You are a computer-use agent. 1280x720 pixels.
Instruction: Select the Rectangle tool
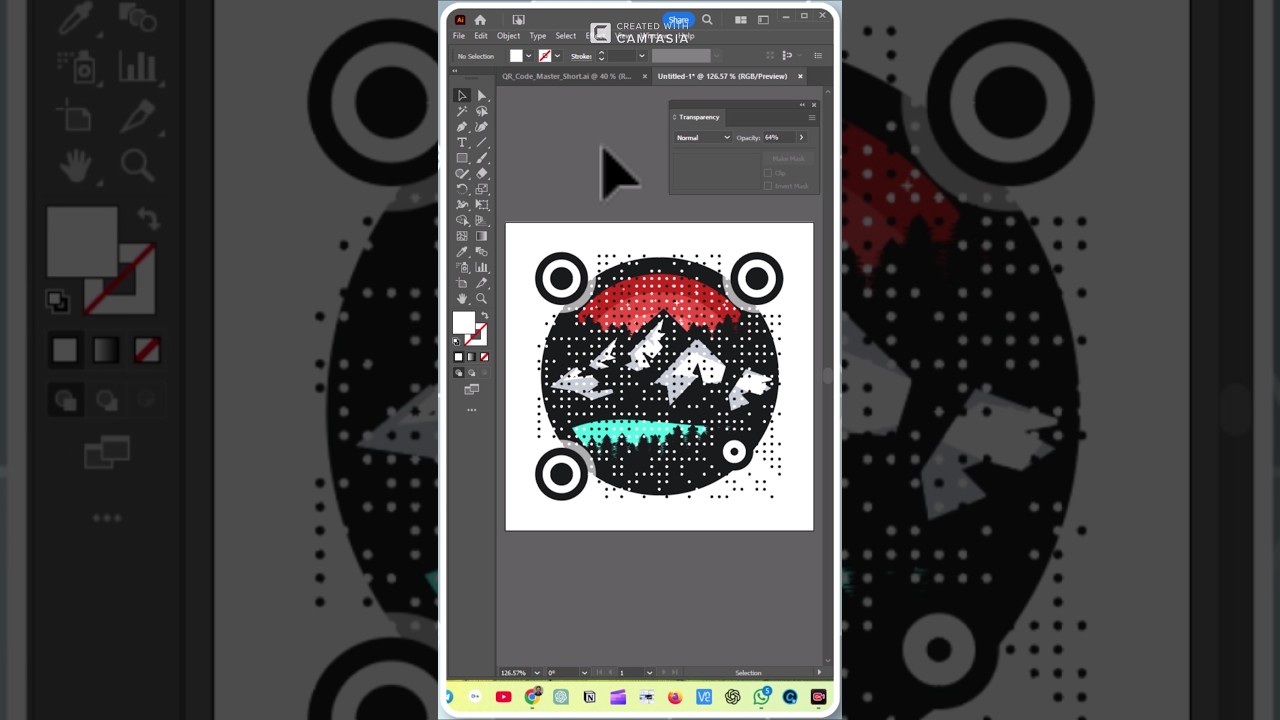click(x=462, y=158)
